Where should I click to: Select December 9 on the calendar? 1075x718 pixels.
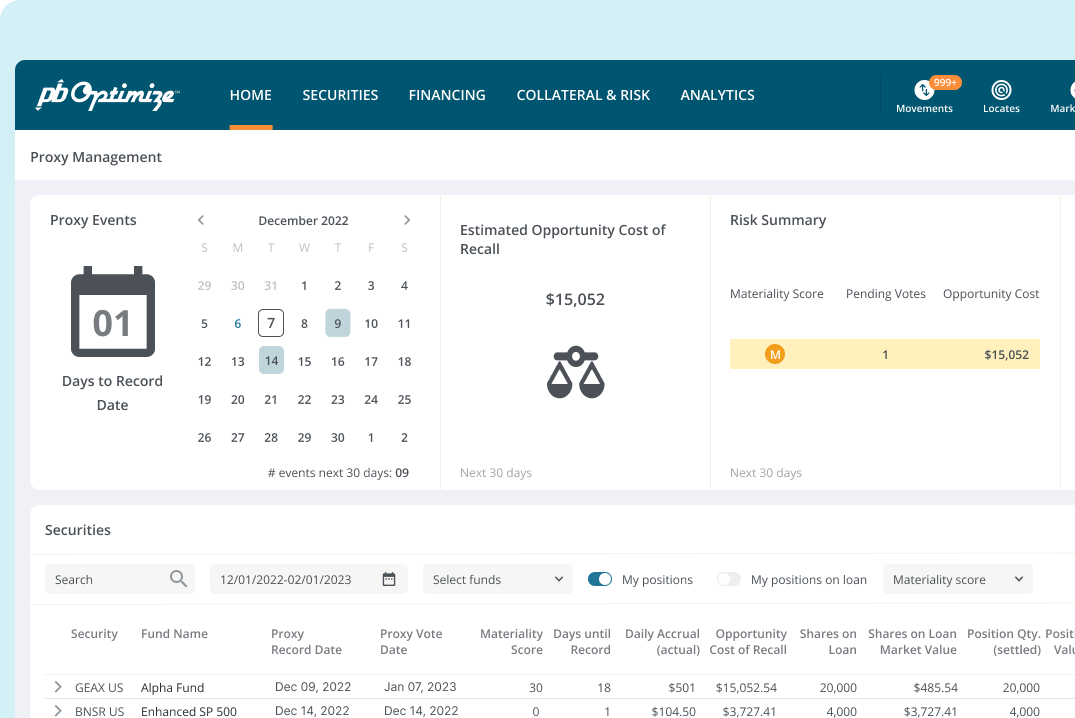click(338, 323)
